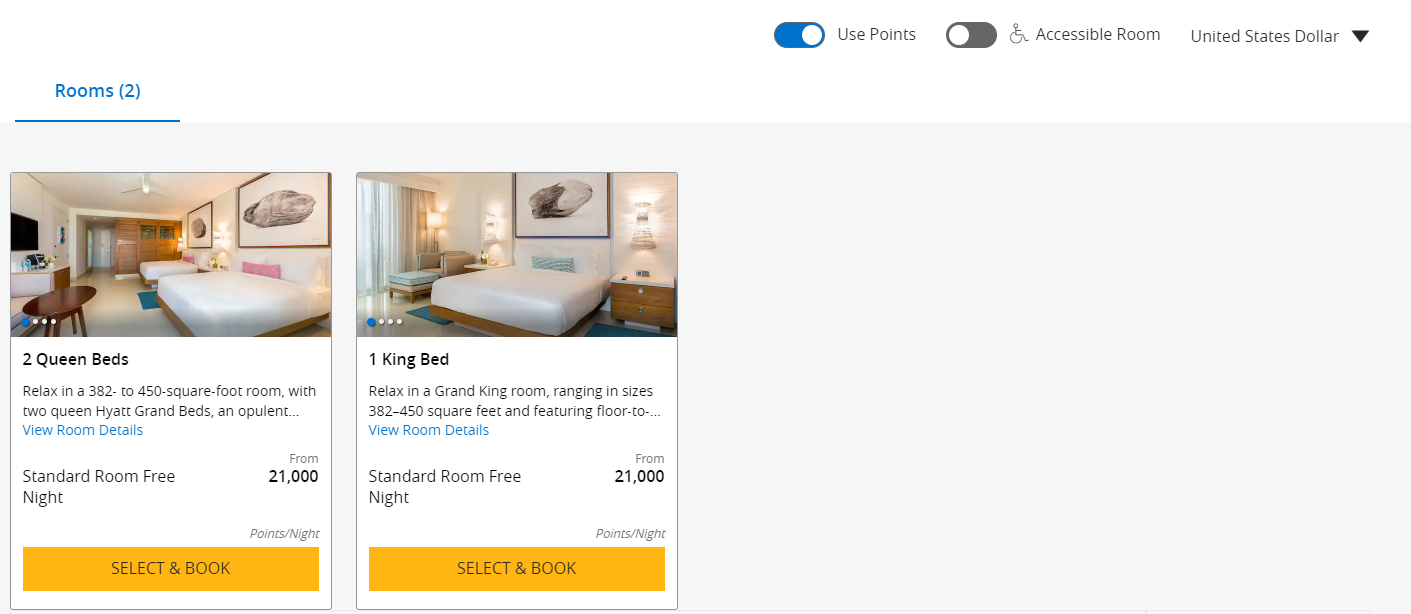The image size is (1411, 614).
Task: Click the currency dropdown arrow
Action: [1359, 36]
